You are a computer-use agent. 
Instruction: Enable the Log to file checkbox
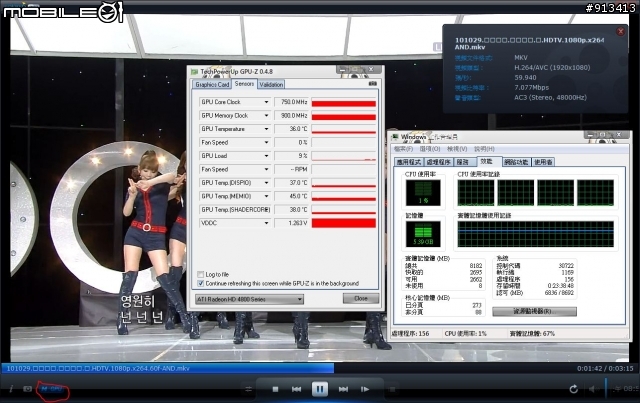coord(200,274)
